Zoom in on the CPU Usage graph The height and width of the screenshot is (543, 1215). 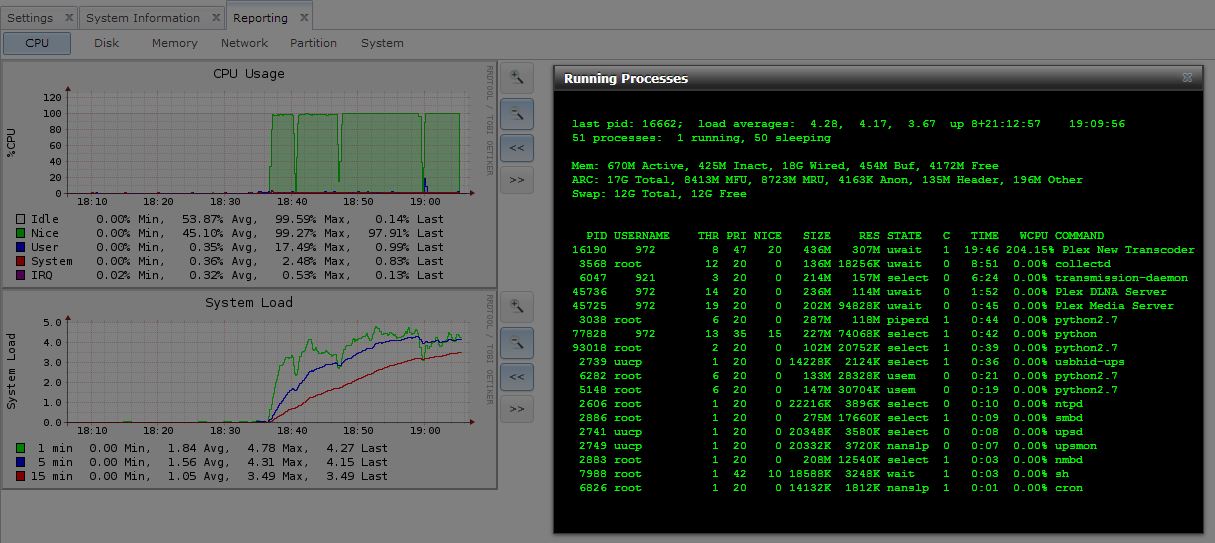point(516,77)
